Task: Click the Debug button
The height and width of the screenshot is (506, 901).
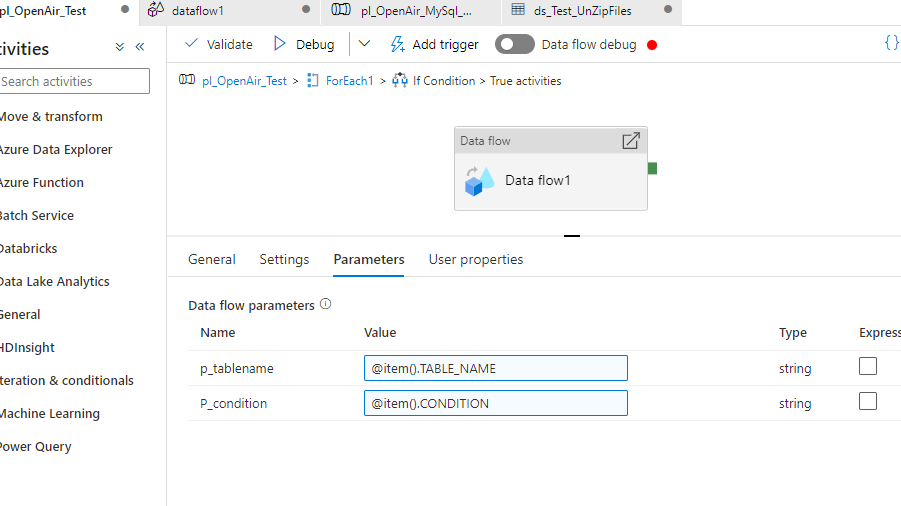Action: coord(304,44)
